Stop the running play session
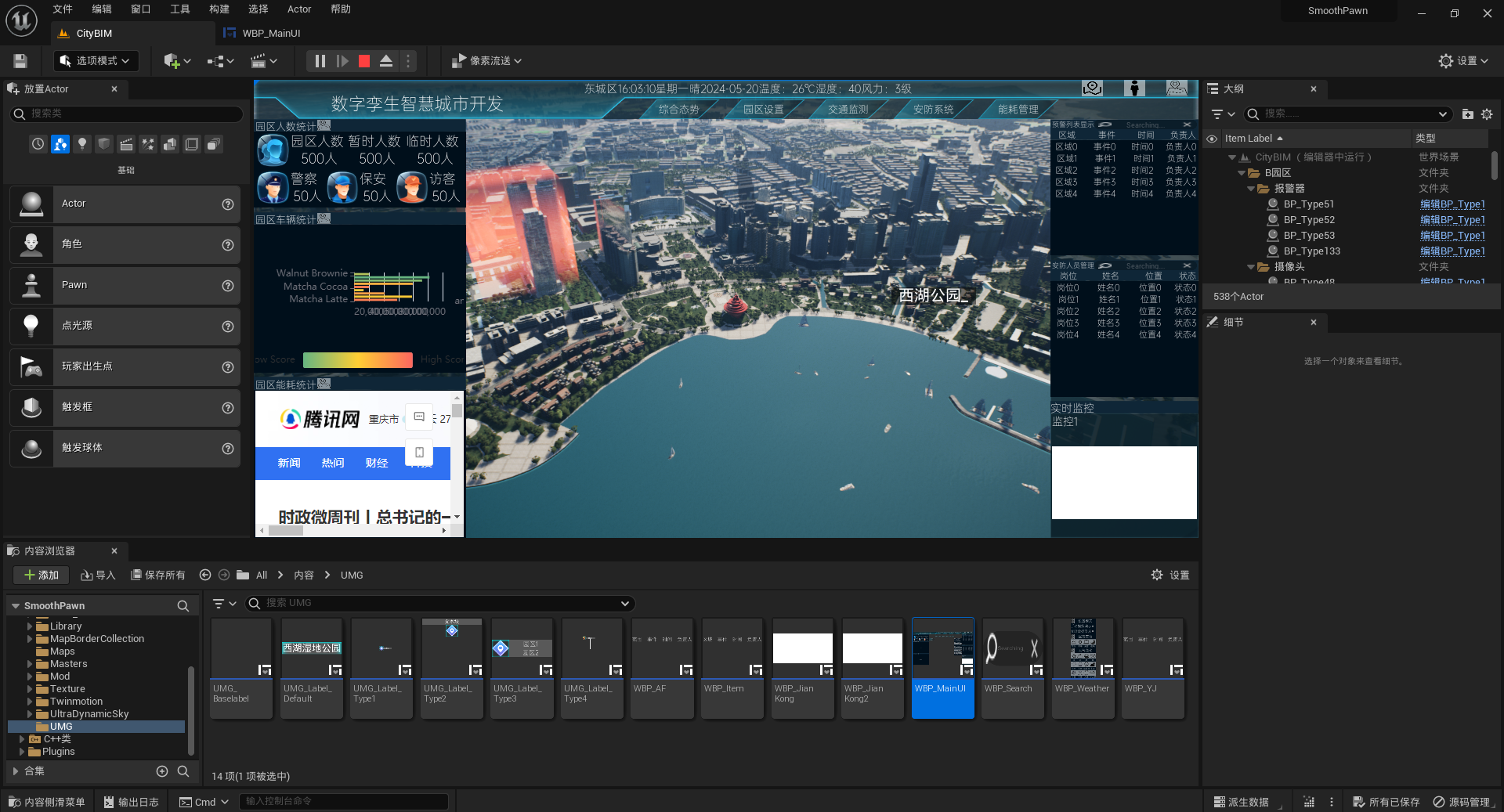Image resolution: width=1504 pixels, height=812 pixels. 364,61
